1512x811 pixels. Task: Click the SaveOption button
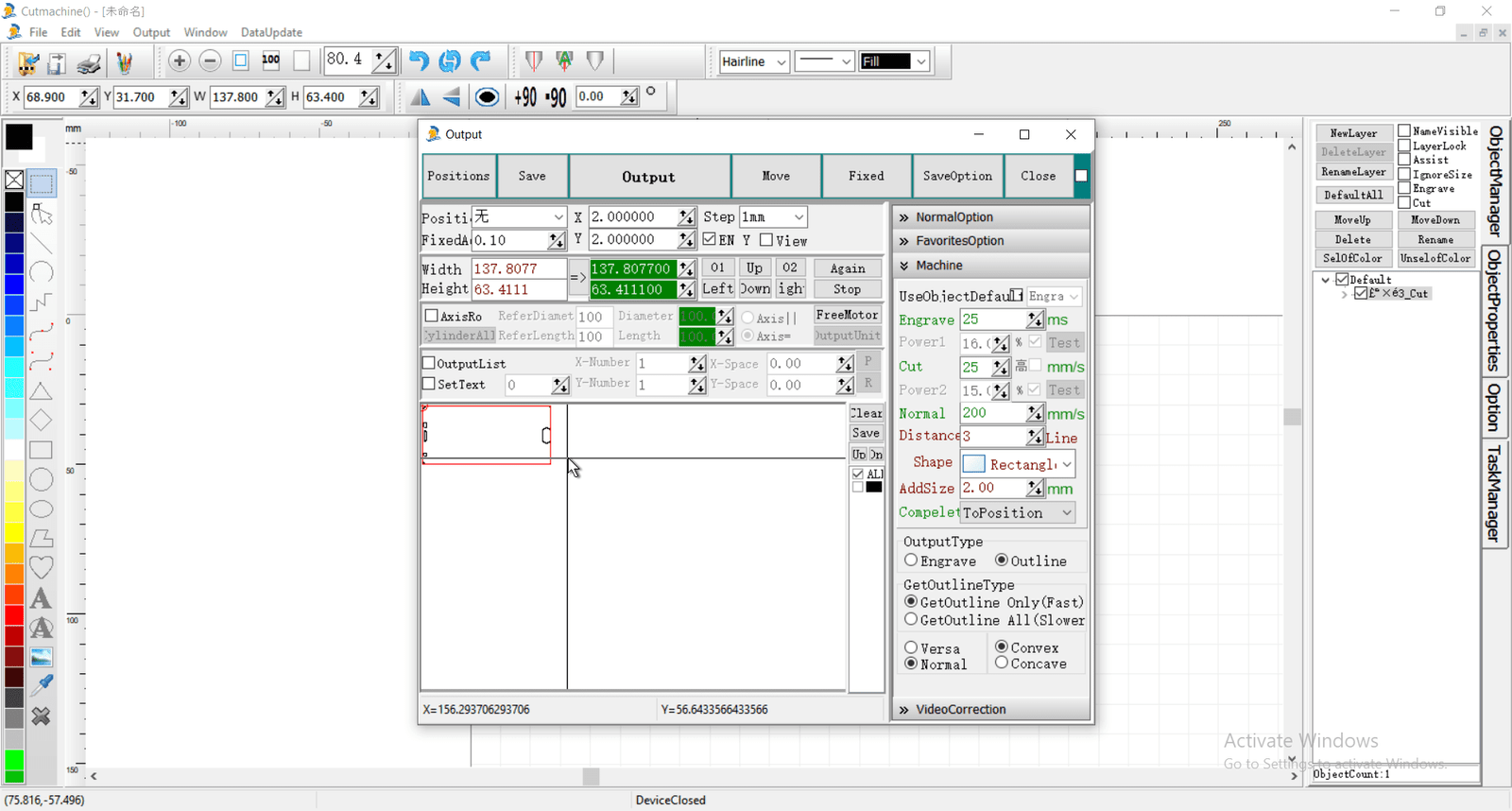957,176
